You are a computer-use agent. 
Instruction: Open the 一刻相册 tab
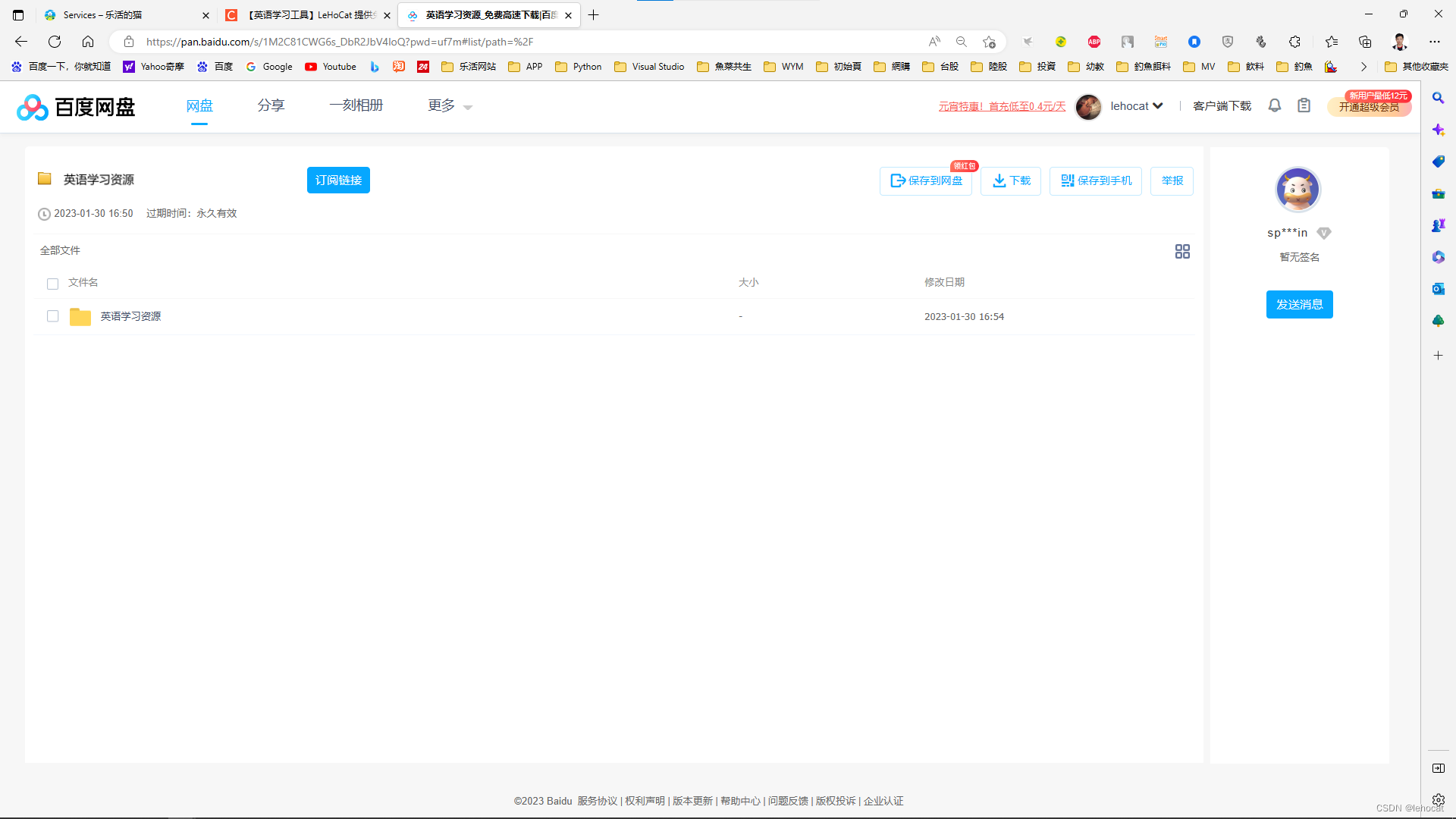[356, 105]
